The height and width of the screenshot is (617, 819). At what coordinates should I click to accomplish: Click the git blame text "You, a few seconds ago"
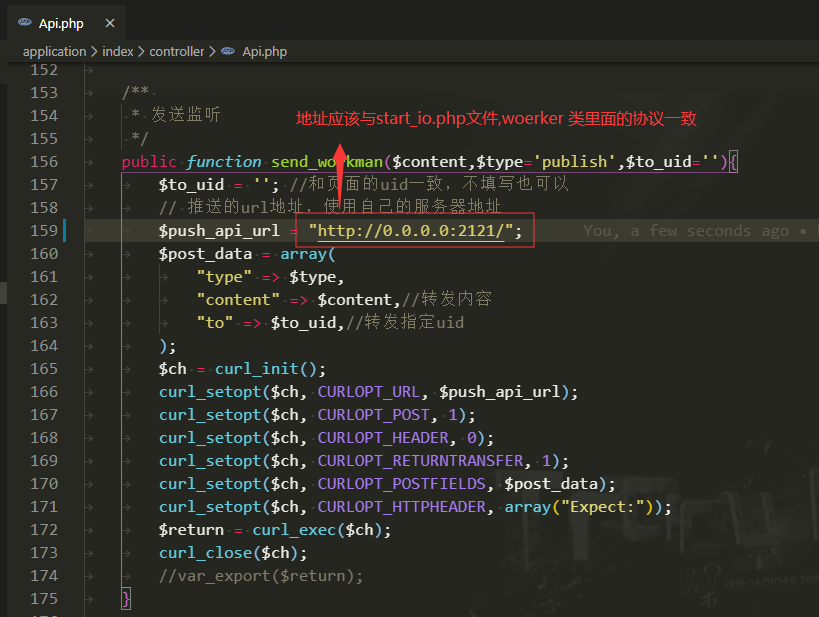pos(686,231)
